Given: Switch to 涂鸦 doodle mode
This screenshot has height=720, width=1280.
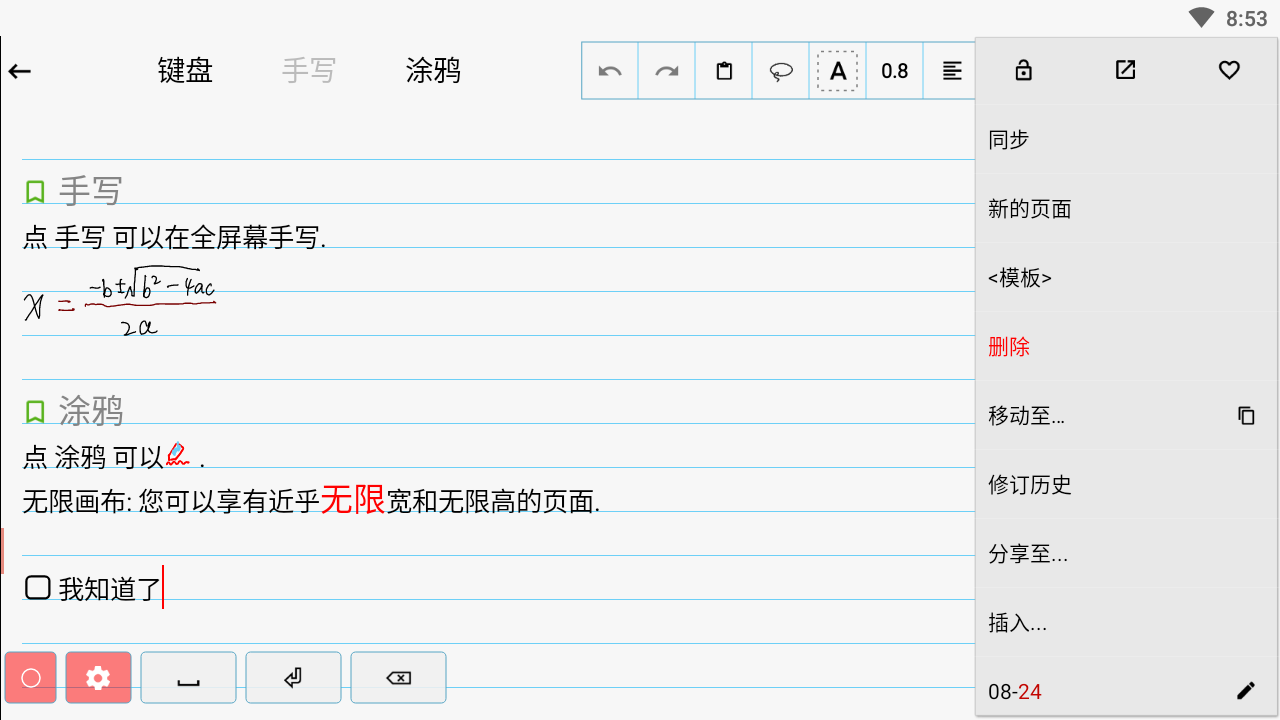Looking at the screenshot, I should click(x=433, y=70).
